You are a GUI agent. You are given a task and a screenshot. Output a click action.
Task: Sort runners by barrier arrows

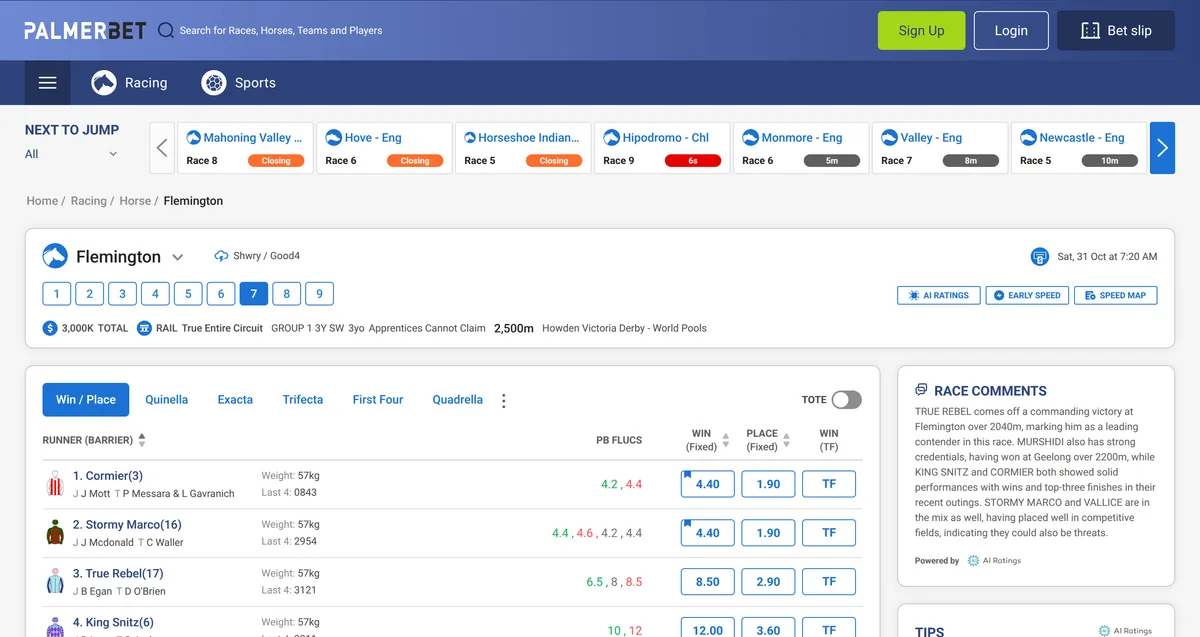click(x=142, y=440)
